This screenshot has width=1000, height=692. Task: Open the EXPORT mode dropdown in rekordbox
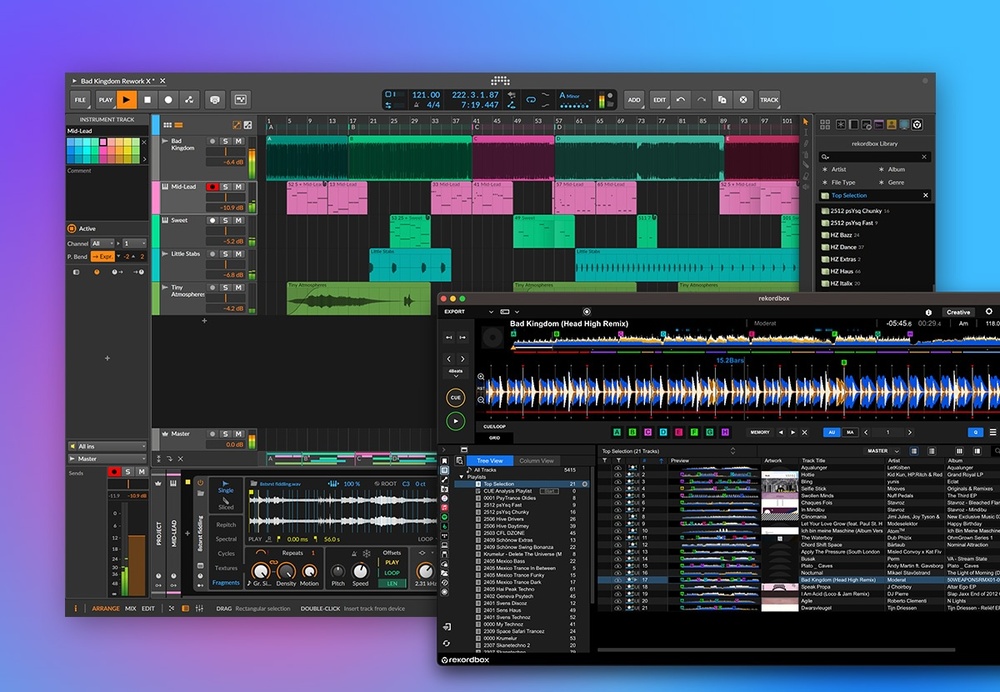(490, 312)
